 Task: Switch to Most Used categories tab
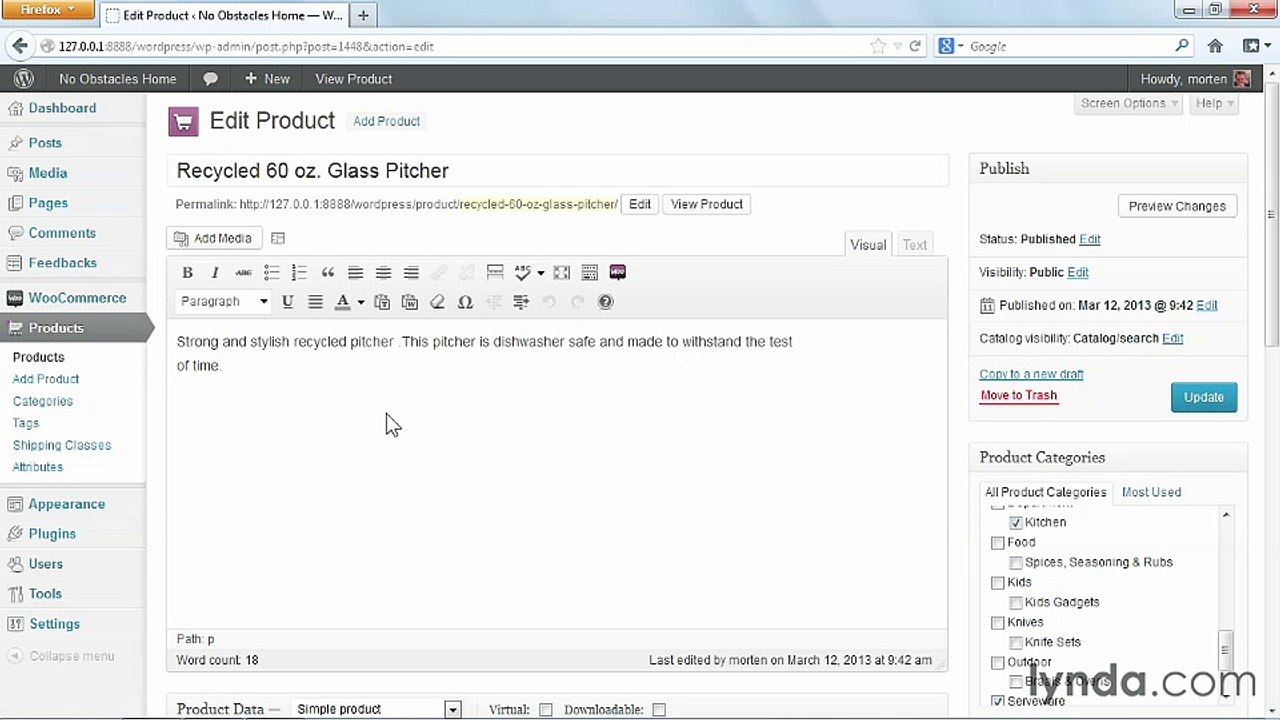1151,492
